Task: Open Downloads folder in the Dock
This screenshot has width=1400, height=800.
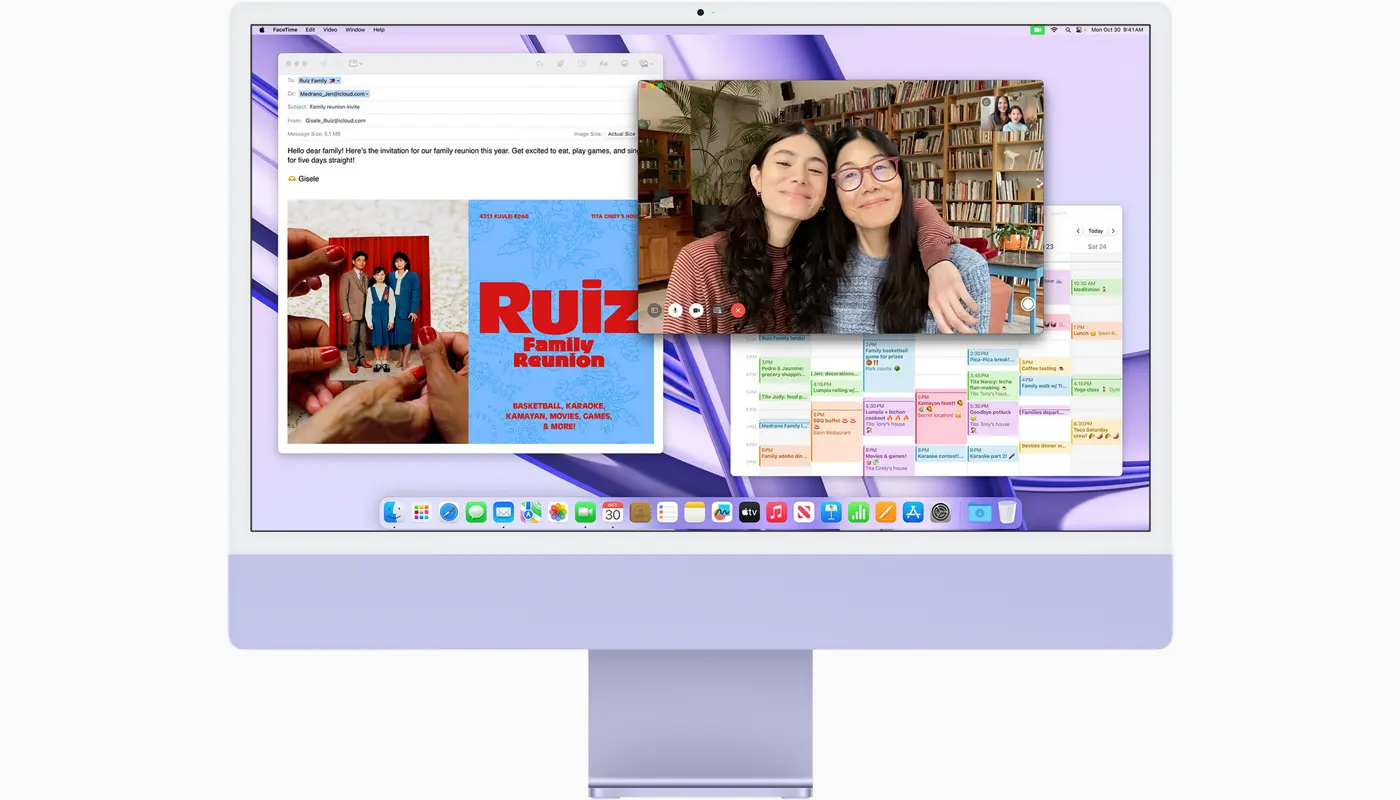Action: coord(979,512)
